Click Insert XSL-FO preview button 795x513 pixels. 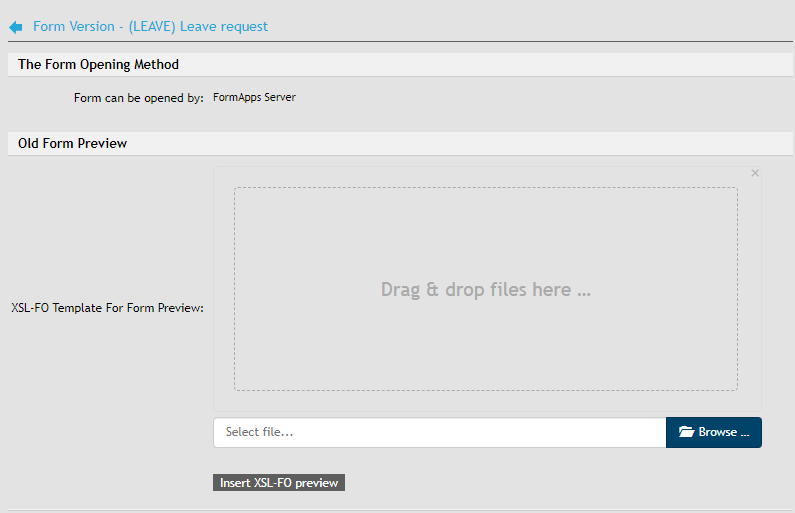coord(279,483)
